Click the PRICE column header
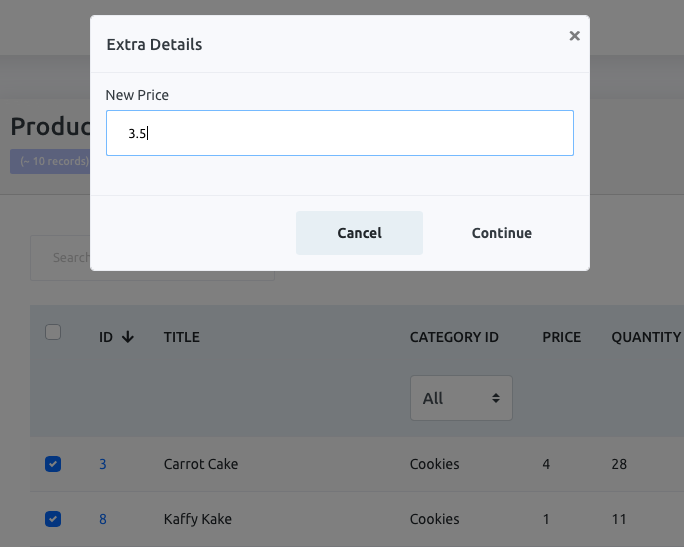The image size is (684, 547). (561, 337)
